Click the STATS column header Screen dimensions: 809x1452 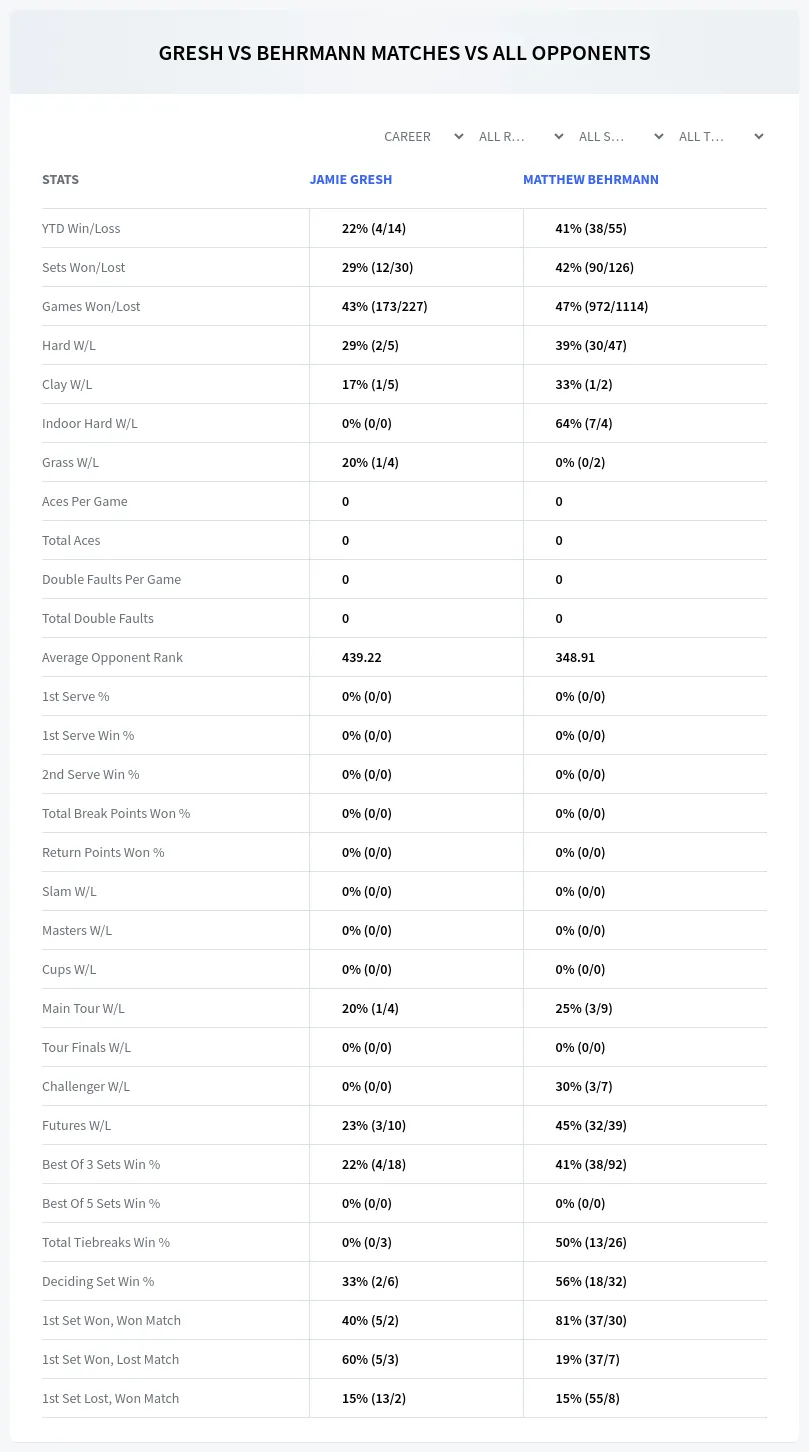[60, 180]
